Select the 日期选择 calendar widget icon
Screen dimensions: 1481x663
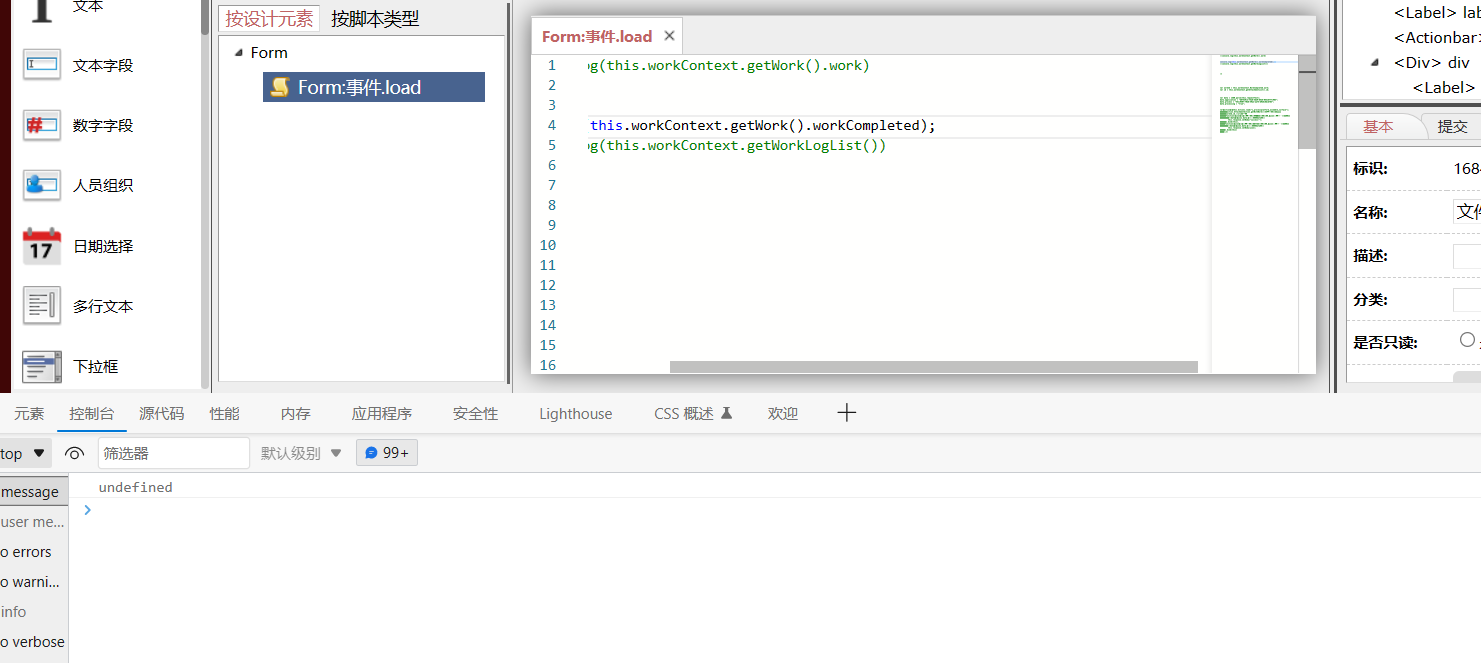pyautogui.click(x=42, y=246)
